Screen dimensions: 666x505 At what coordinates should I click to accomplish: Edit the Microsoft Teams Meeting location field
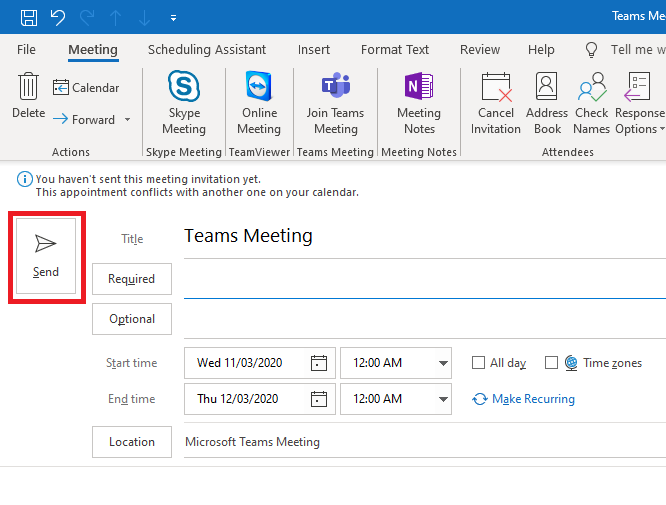425,442
